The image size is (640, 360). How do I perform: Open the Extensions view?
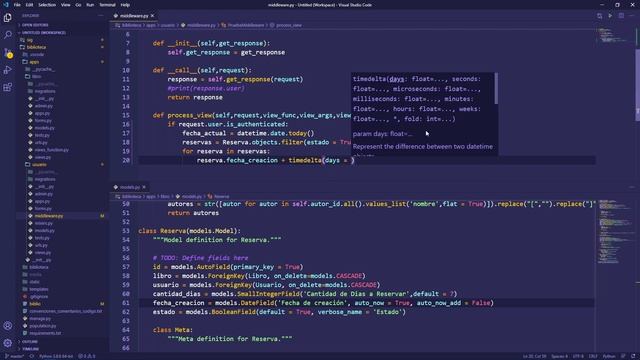point(7,87)
